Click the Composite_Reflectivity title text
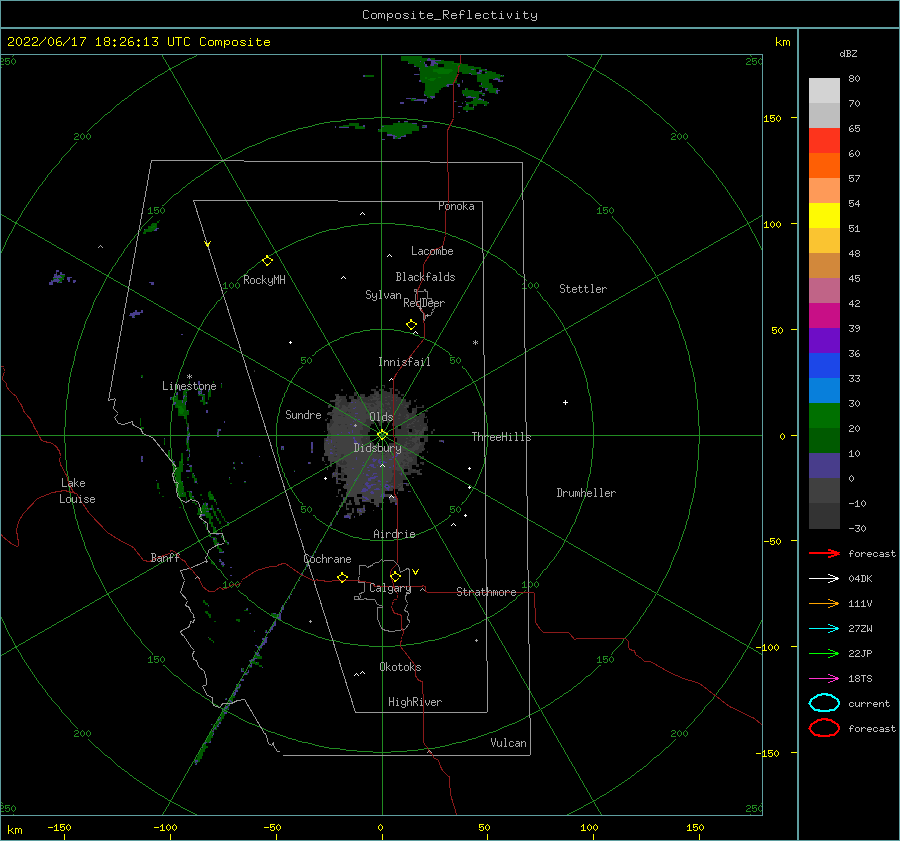Image resolution: width=900 pixels, height=841 pixels. tap(450, 15)
